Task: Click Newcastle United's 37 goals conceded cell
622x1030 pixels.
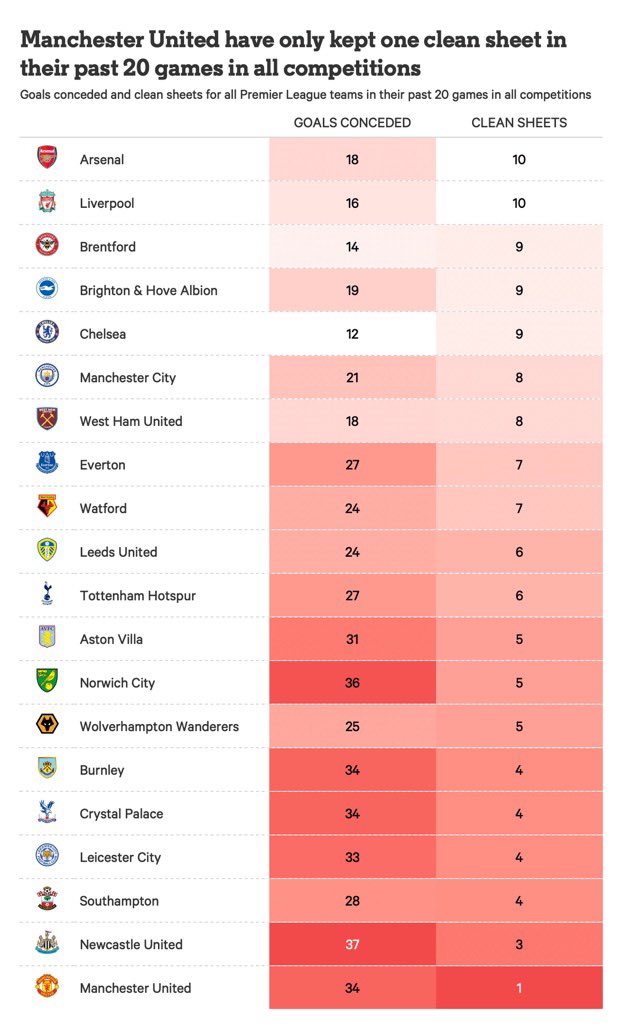Action: pos(352,944)
